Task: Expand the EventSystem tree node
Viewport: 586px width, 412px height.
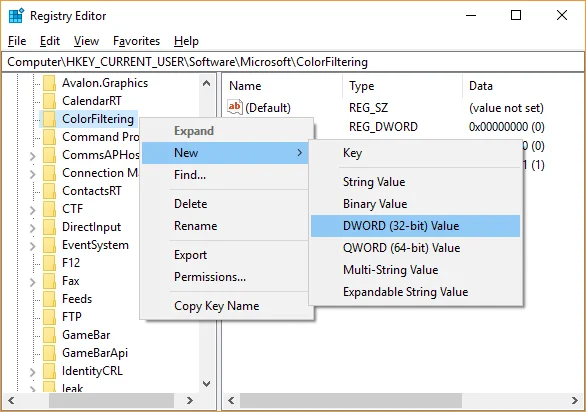Action: click(x=33, y=246)
